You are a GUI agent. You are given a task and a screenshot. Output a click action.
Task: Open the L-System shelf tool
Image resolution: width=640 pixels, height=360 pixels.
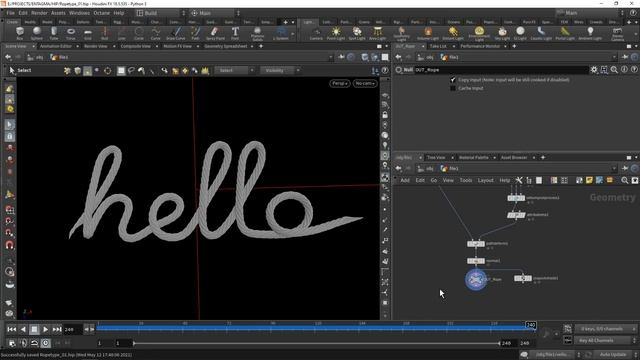(x=281, y=33)
